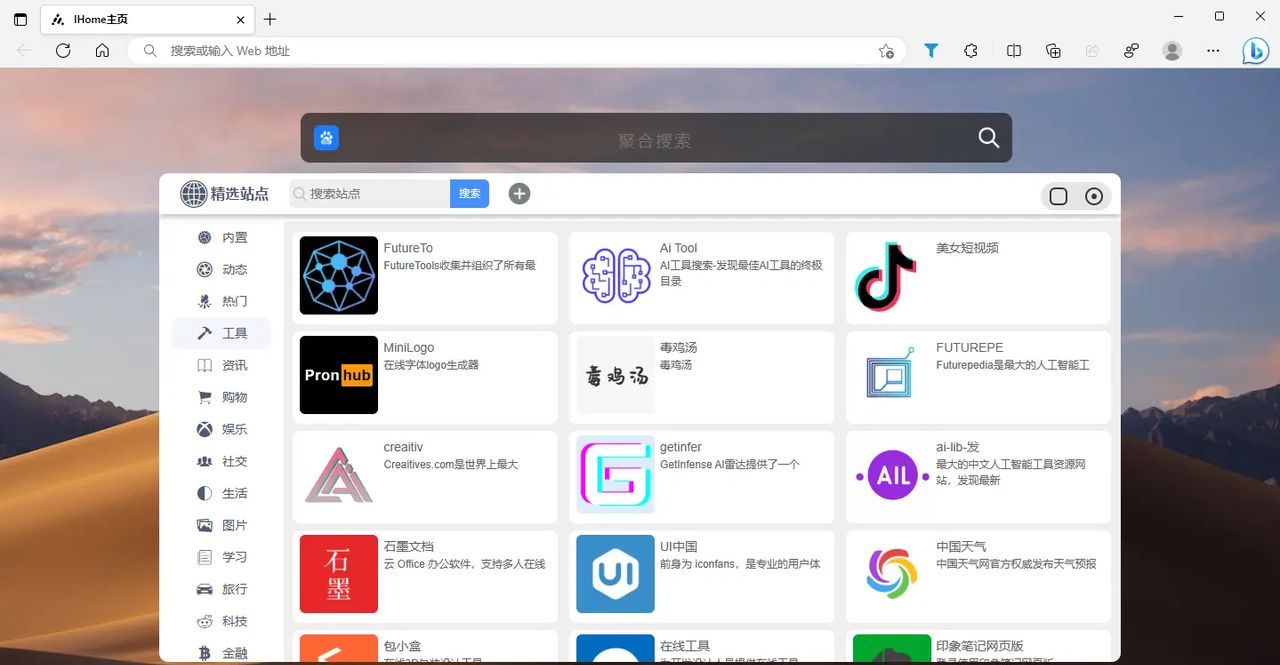Open the ai-lib AIL purple icon
The width and height of the screenshot is (1280, 665).
point(891,474)
